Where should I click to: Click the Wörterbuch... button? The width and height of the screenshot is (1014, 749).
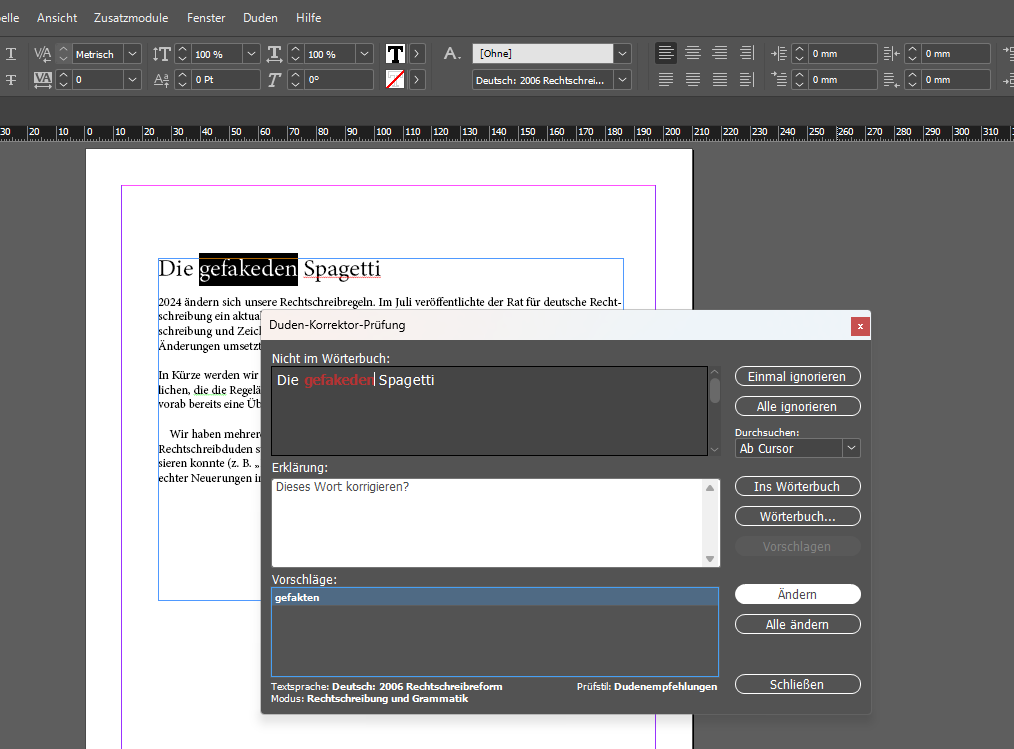(x=797, y=516)
